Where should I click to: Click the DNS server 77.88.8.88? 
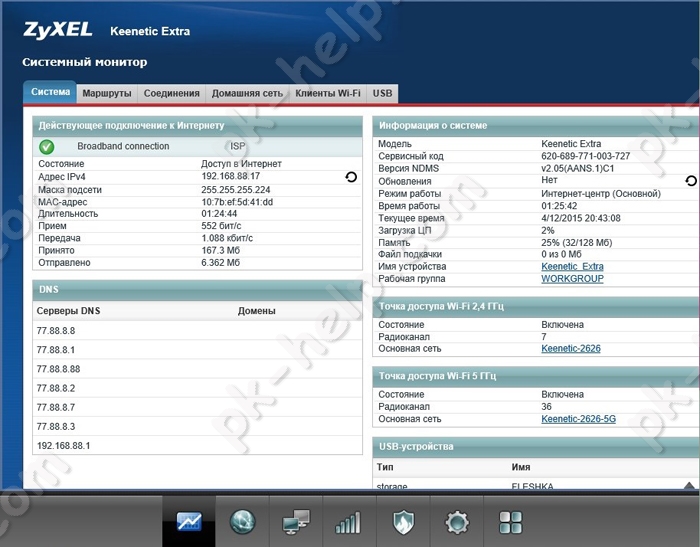(x=58, y=369)
